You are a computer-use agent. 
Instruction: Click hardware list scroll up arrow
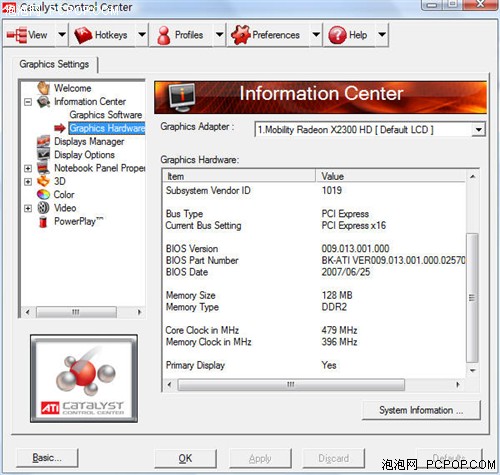pyautogui.click(x=472, y=176)
